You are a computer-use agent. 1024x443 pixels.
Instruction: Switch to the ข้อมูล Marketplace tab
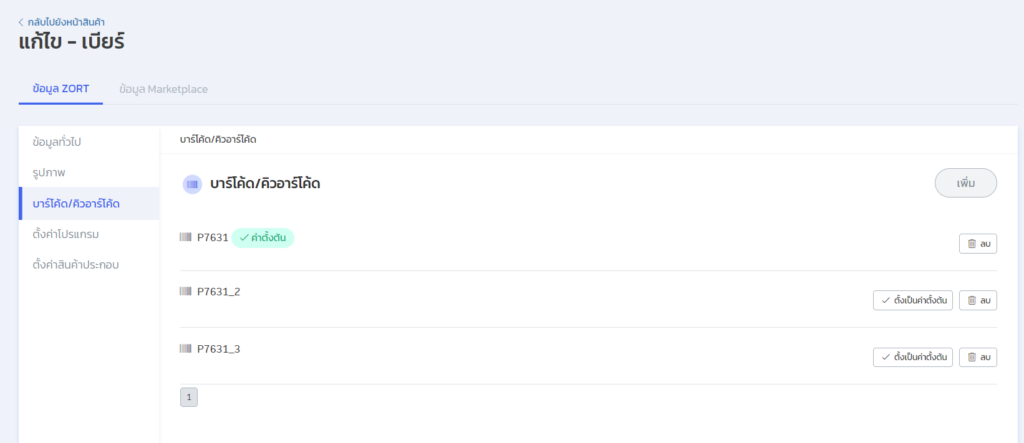pos(163,89)
